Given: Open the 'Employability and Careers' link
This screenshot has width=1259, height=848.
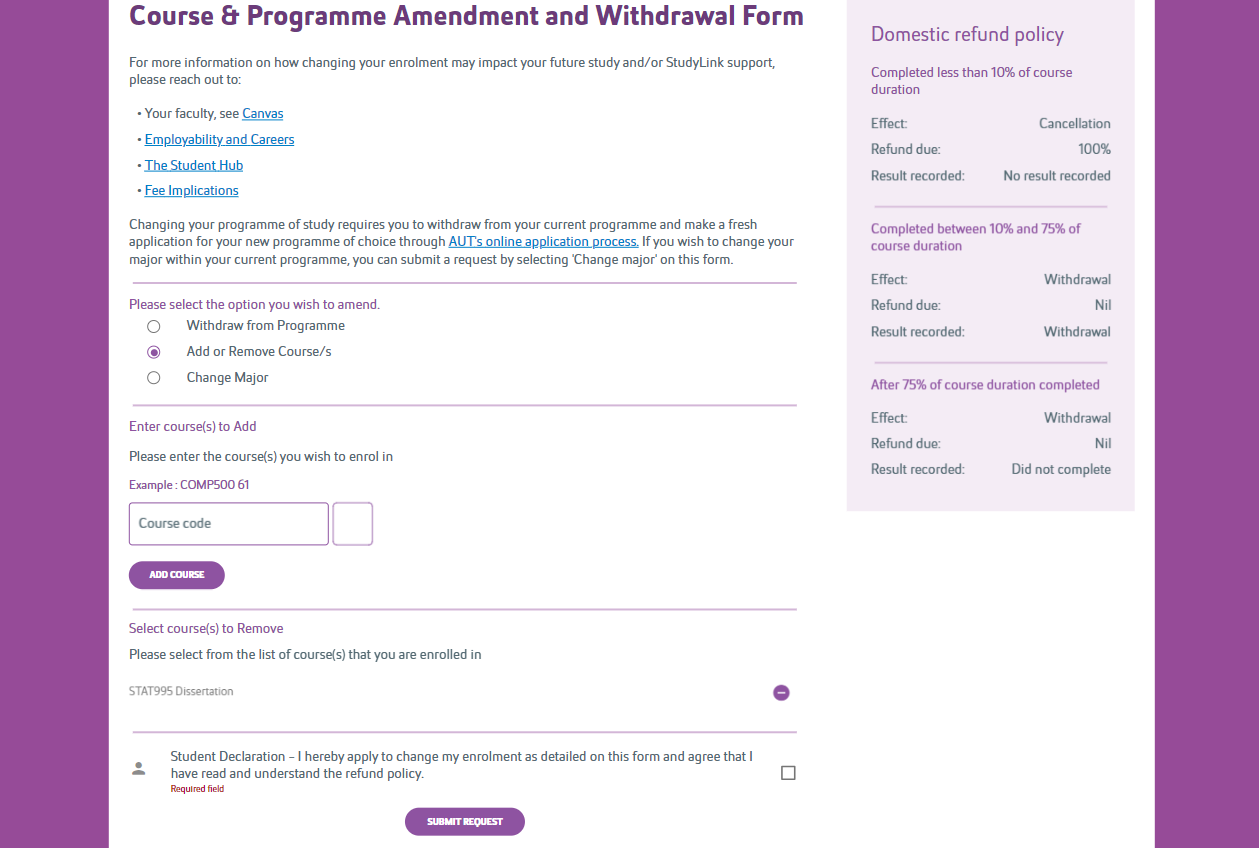Looking at the screenshot, I should click(x=219, y=139).
